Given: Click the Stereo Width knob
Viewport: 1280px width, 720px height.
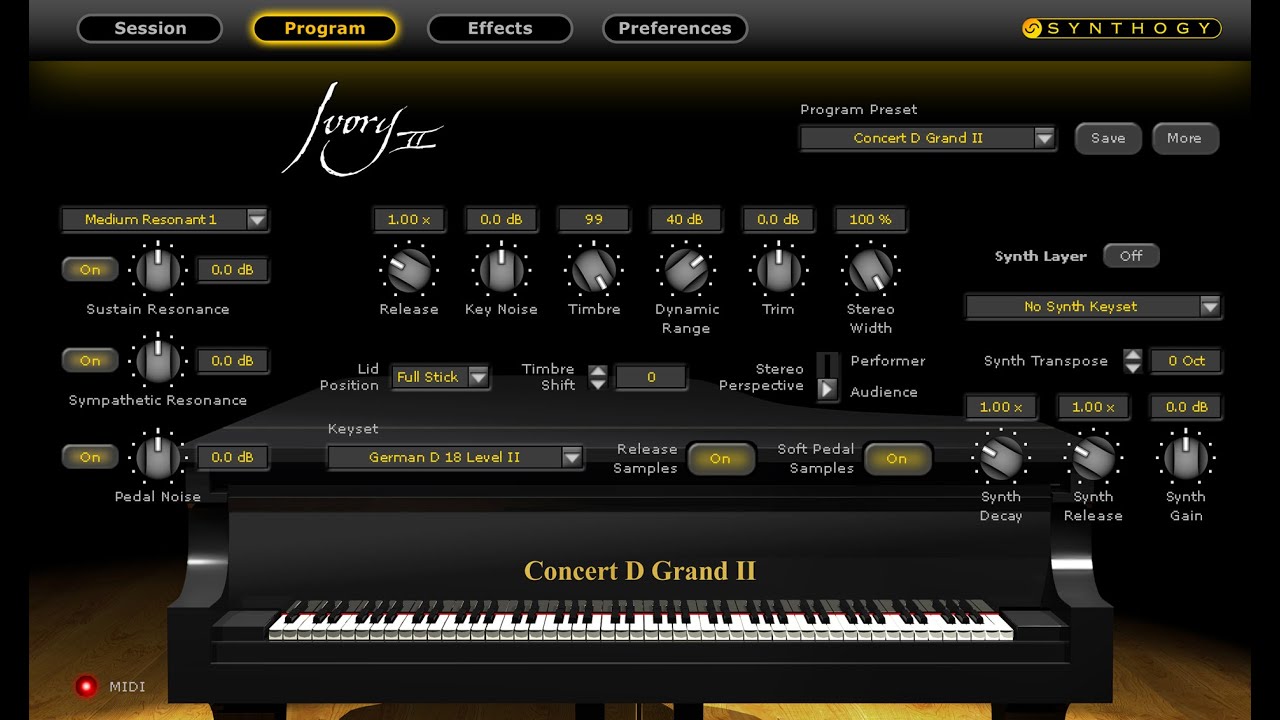Looking at the screenshot, I should (871, 270).
